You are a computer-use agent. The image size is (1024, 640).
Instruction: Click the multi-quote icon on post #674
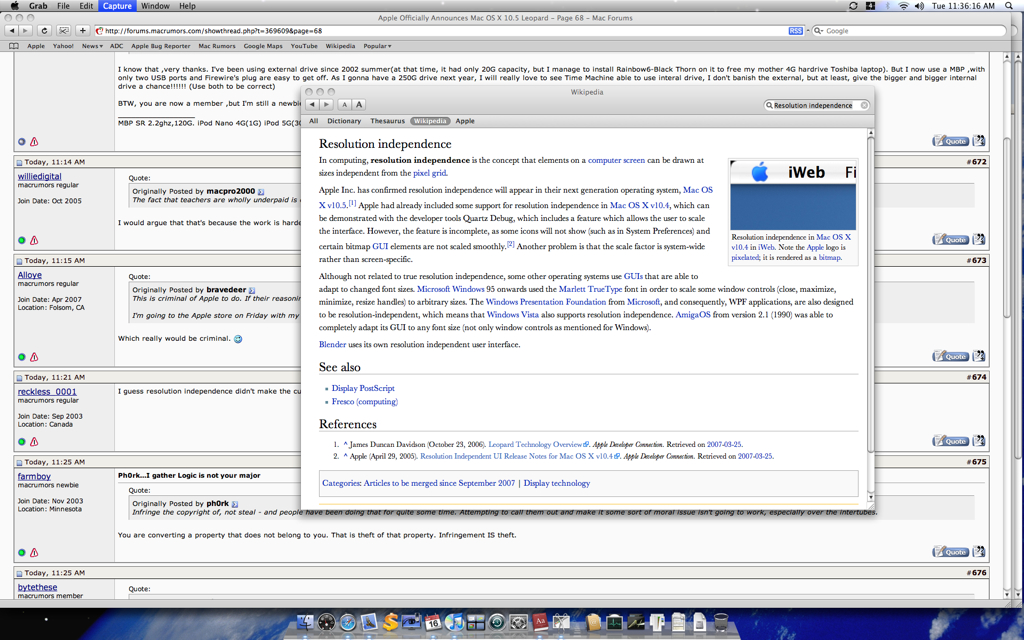(978, 441)
